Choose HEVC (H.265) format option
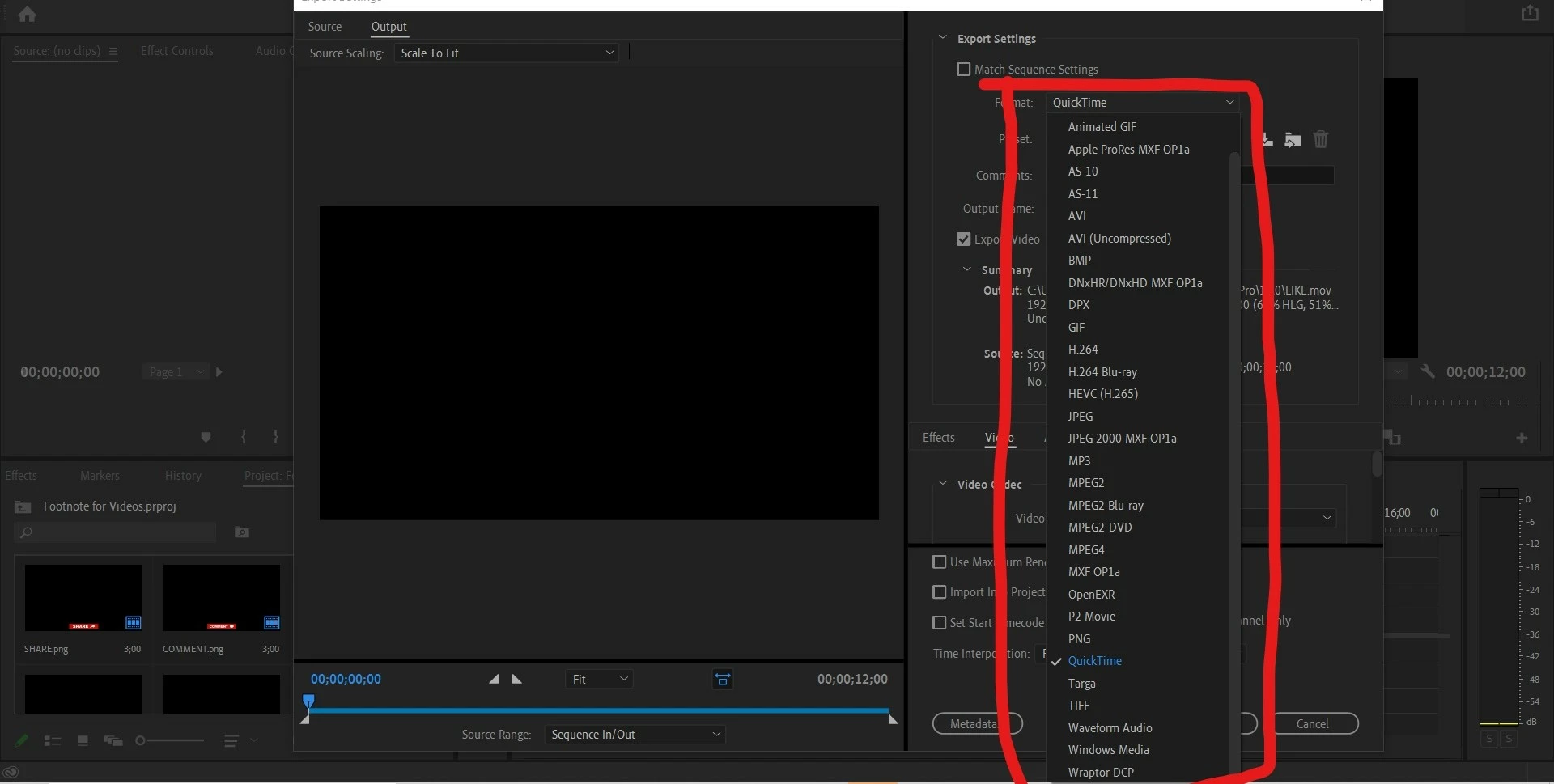1554x784 pixels. [1103, 394]
